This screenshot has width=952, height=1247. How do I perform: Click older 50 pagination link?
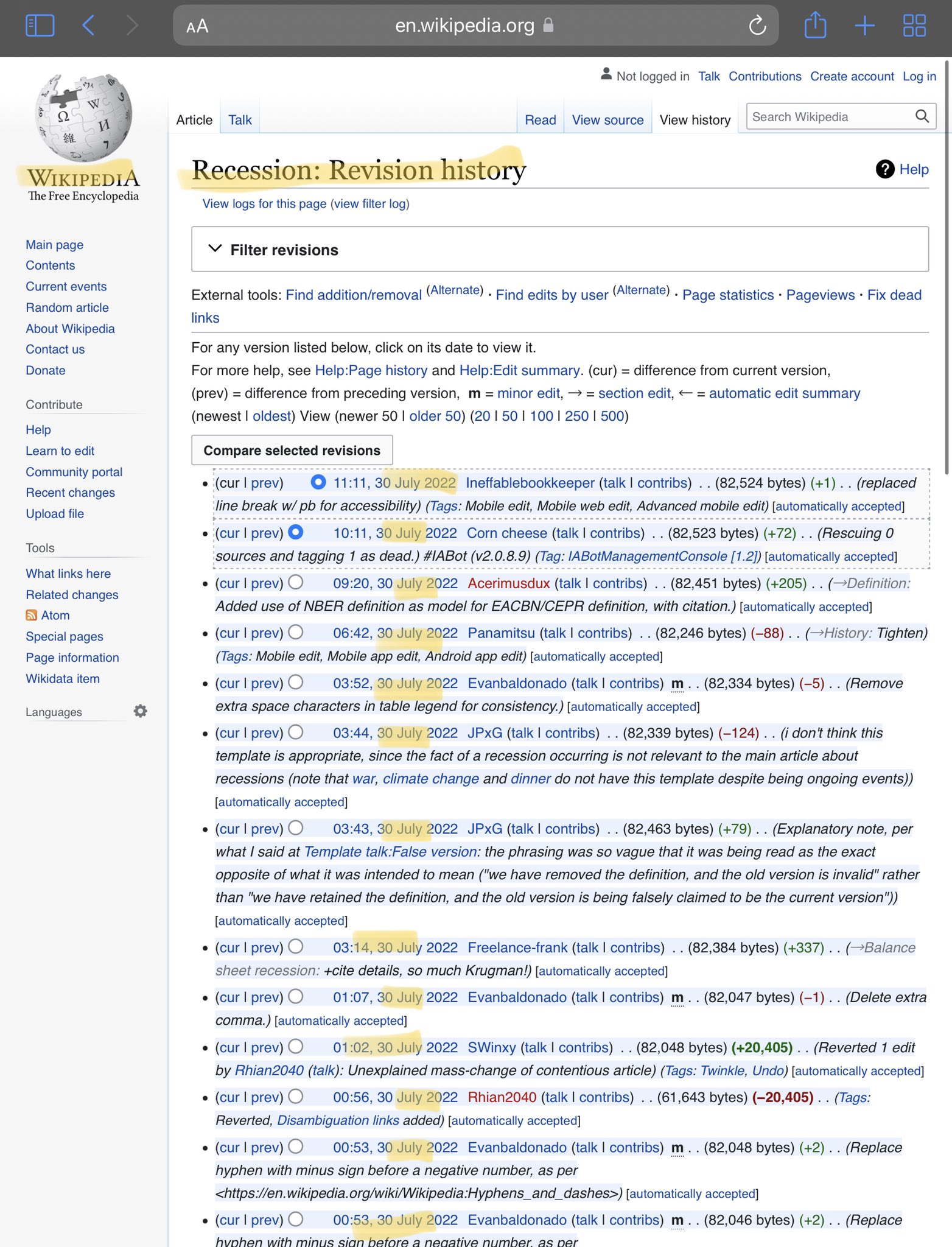(435, 416)
